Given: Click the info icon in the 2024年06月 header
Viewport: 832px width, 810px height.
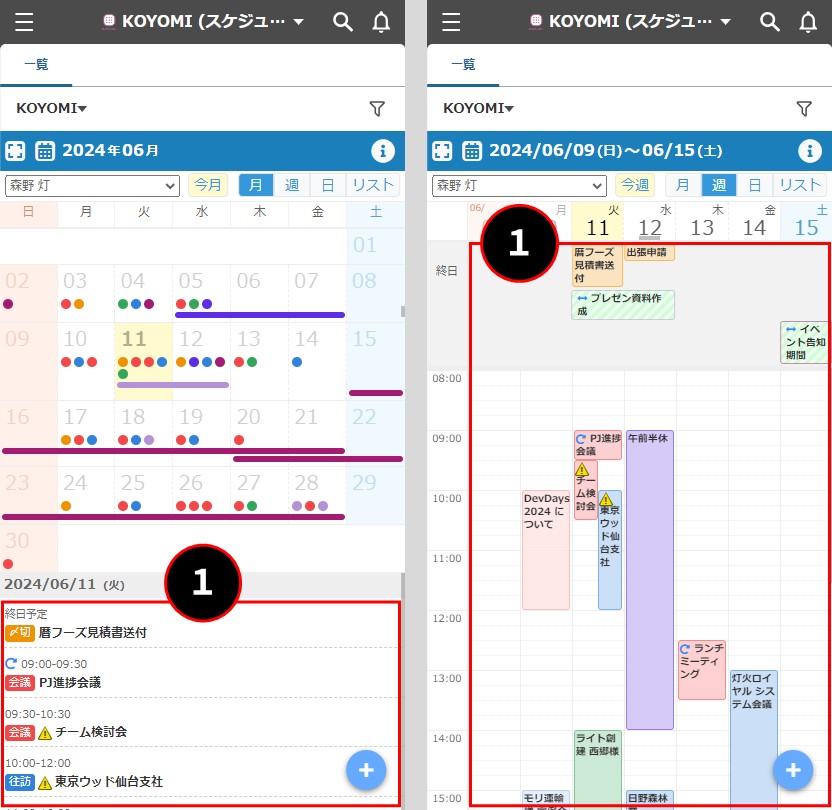Looking at the screenshot, I should (382, 151).
